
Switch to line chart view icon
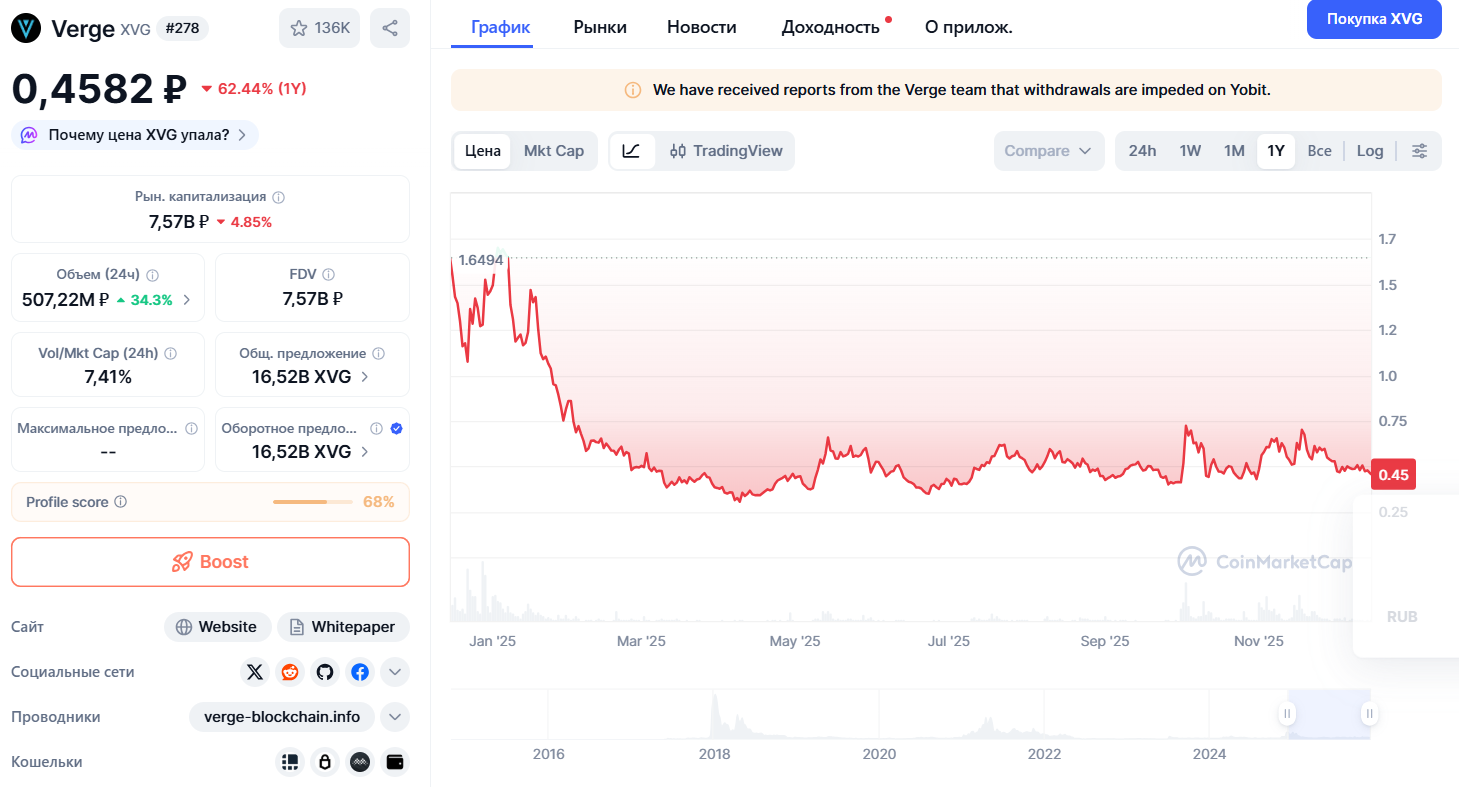click(631, 151)
